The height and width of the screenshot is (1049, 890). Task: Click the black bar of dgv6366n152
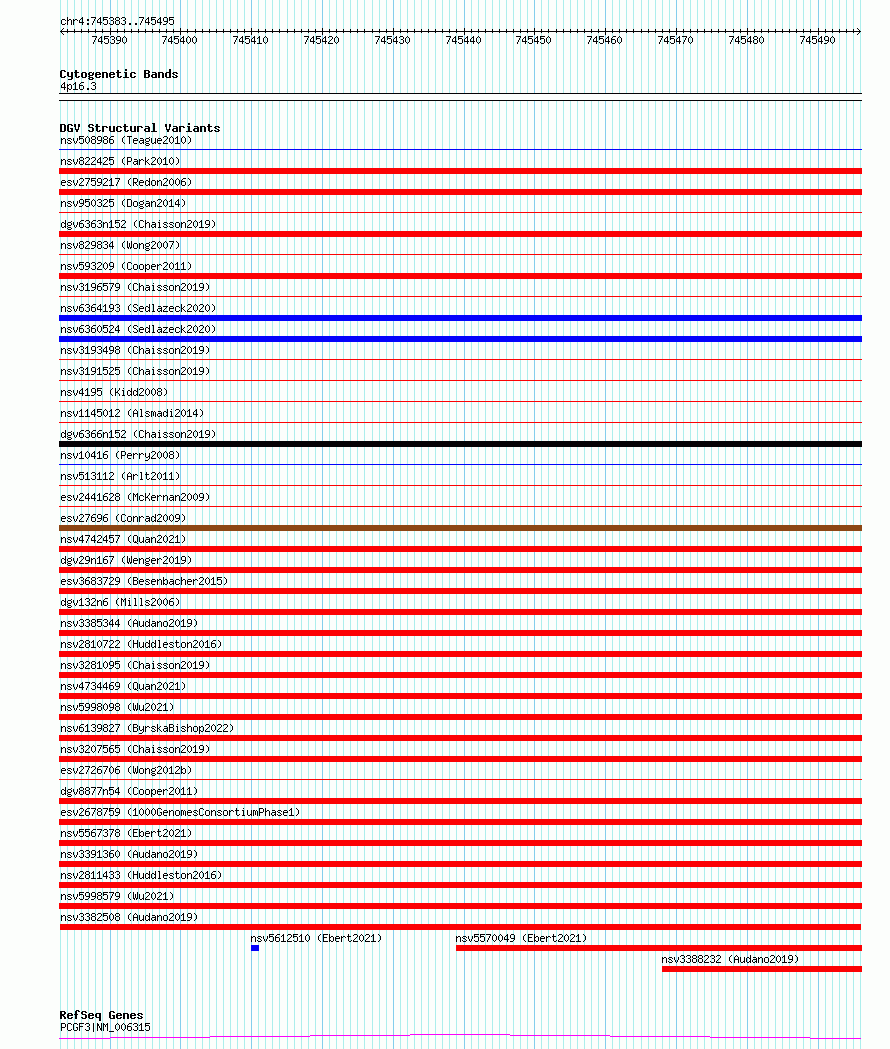(460, 444)
